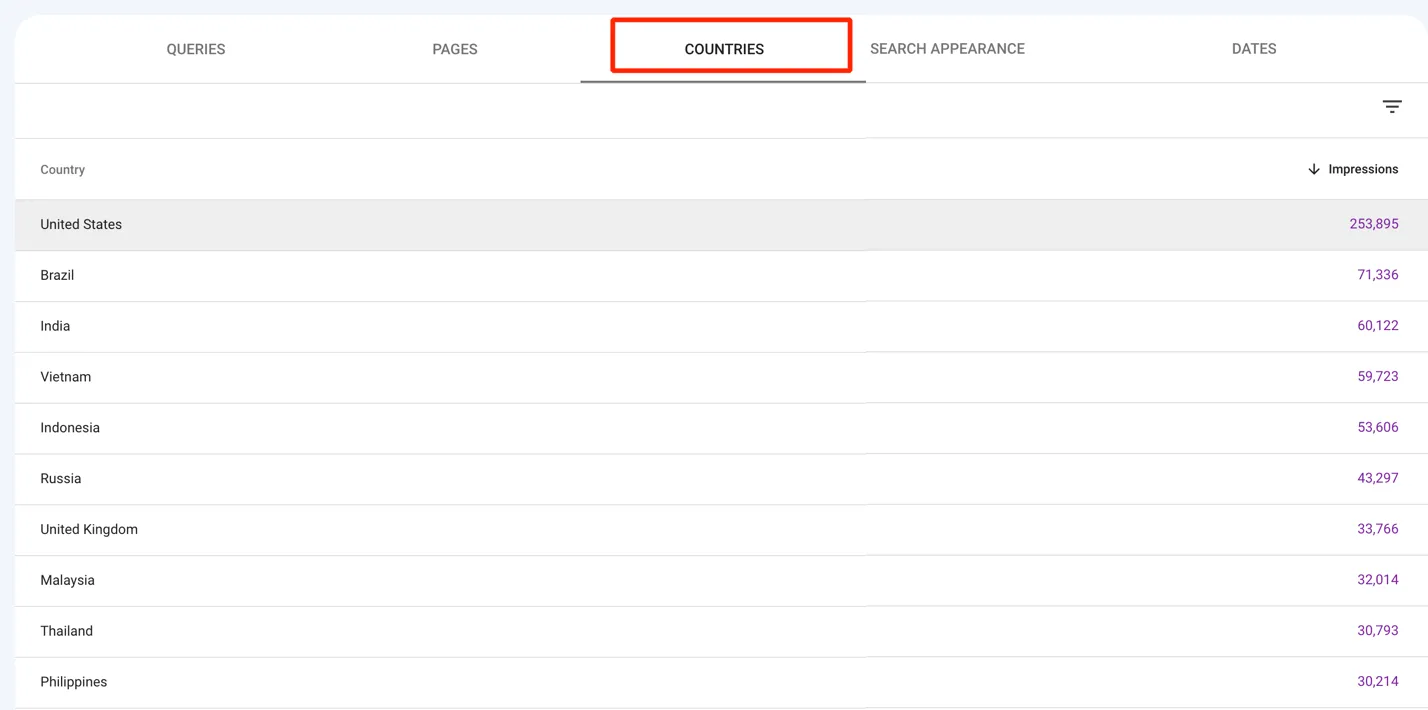The width and height of the screenshot is (1428, 710).
Task: Sort by the Impressions column header
Action: pyautogui.click(x=1362, y=169)
